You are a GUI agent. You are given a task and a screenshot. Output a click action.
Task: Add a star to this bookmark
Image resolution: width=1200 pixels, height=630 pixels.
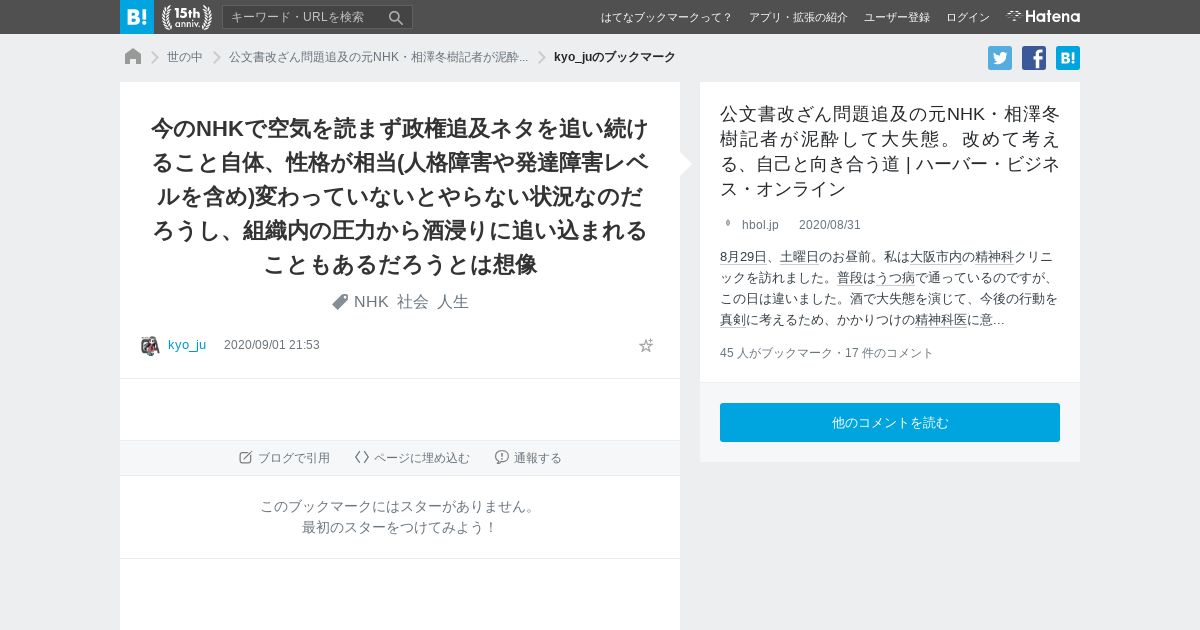[646, 345]
